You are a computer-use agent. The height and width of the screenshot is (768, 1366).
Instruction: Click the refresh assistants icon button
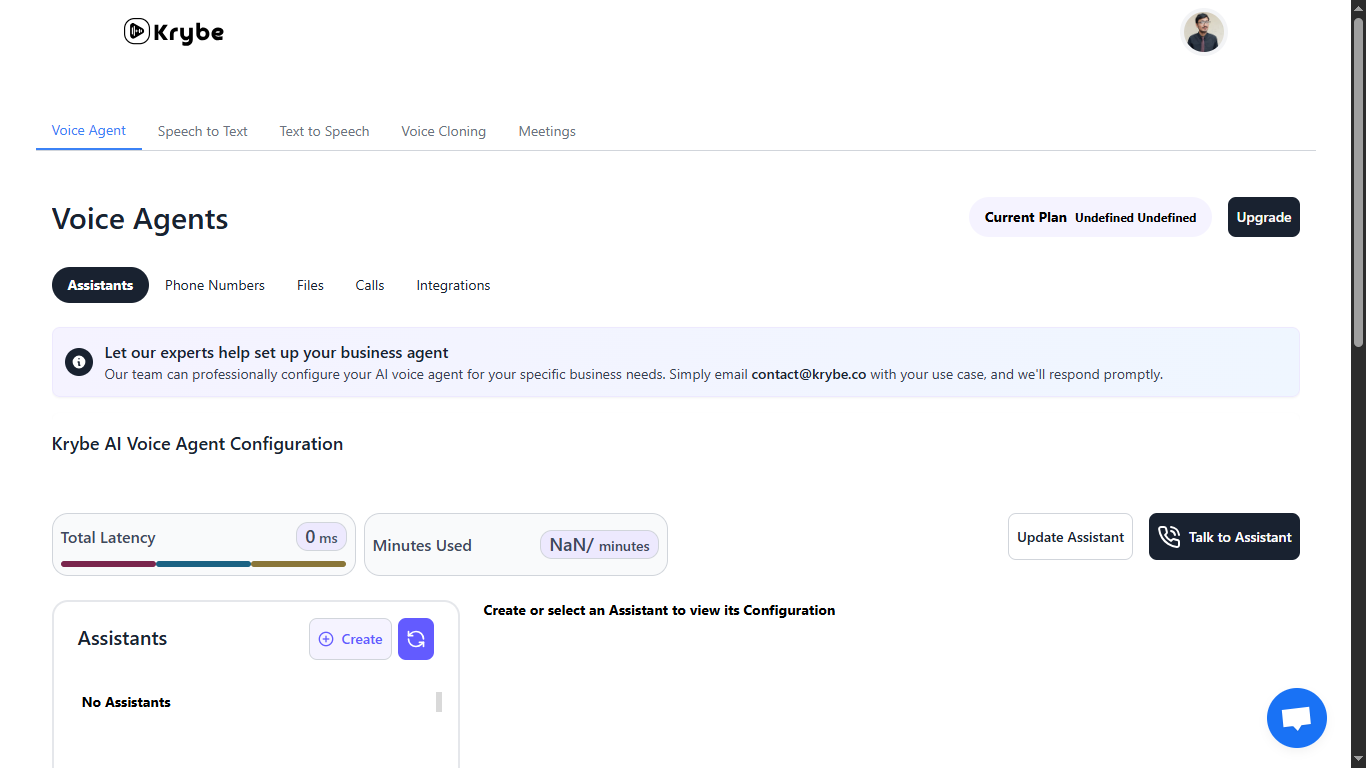[x=416, y=639]
